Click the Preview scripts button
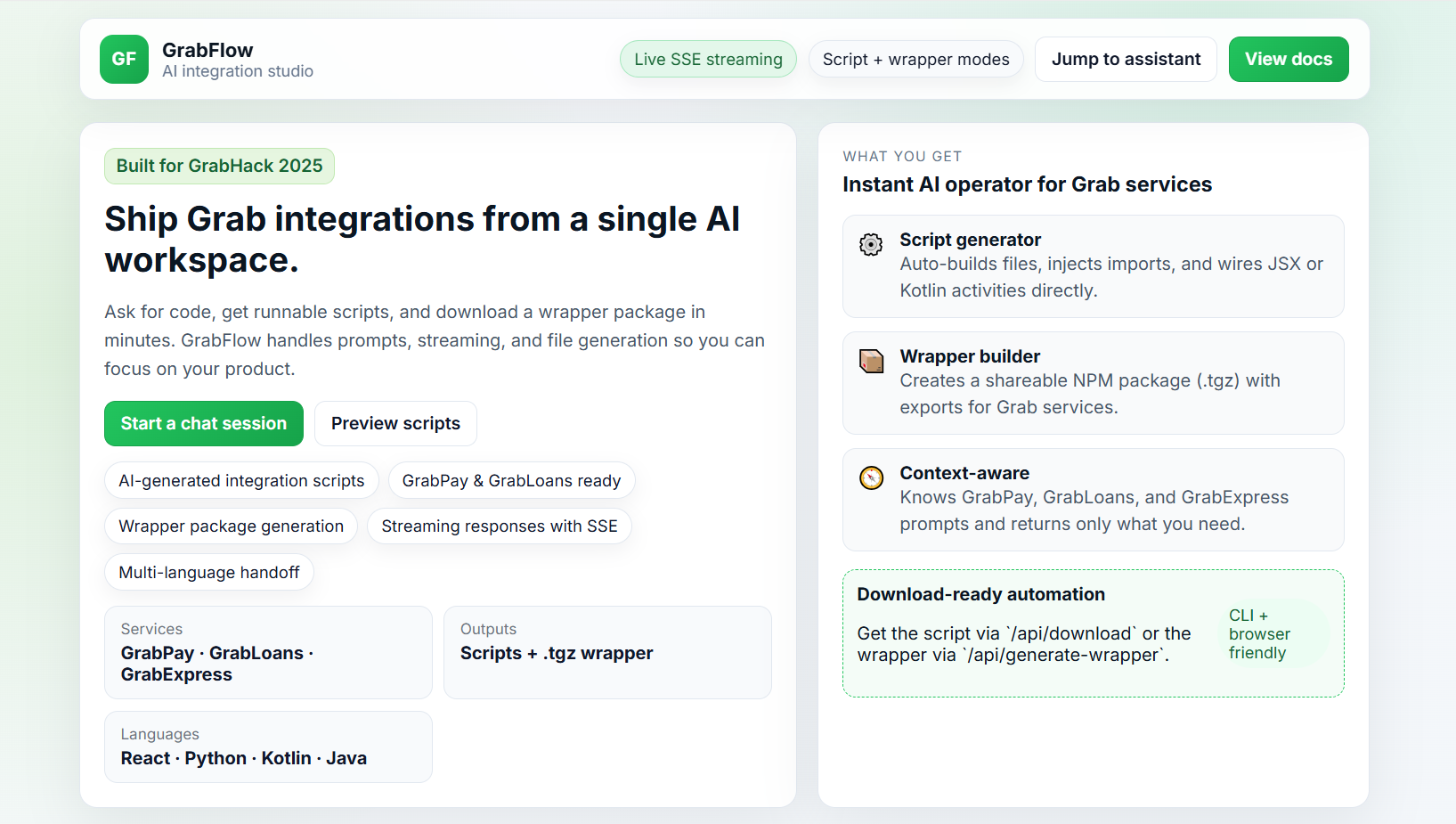 coord(395,423)
